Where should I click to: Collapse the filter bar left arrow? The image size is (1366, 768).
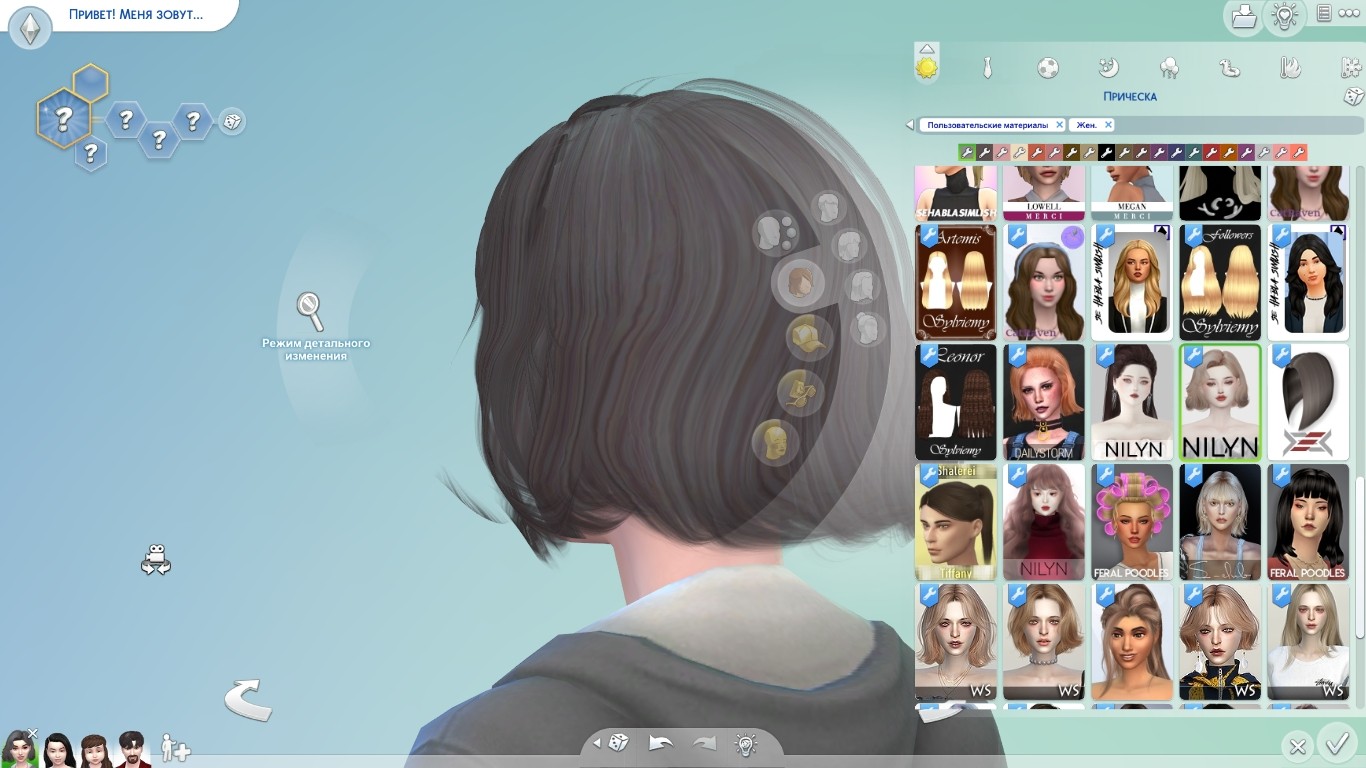[909, 125]
